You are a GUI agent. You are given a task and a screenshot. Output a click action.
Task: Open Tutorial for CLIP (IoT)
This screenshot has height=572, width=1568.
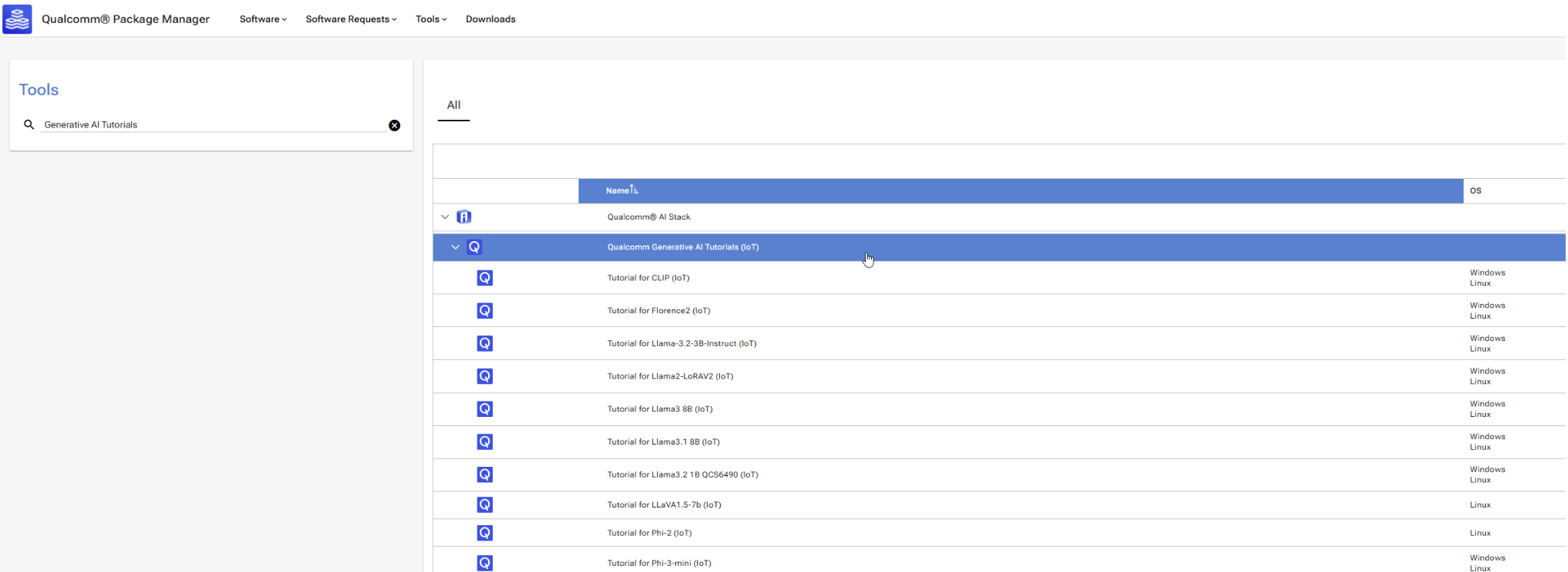[649, 278]
